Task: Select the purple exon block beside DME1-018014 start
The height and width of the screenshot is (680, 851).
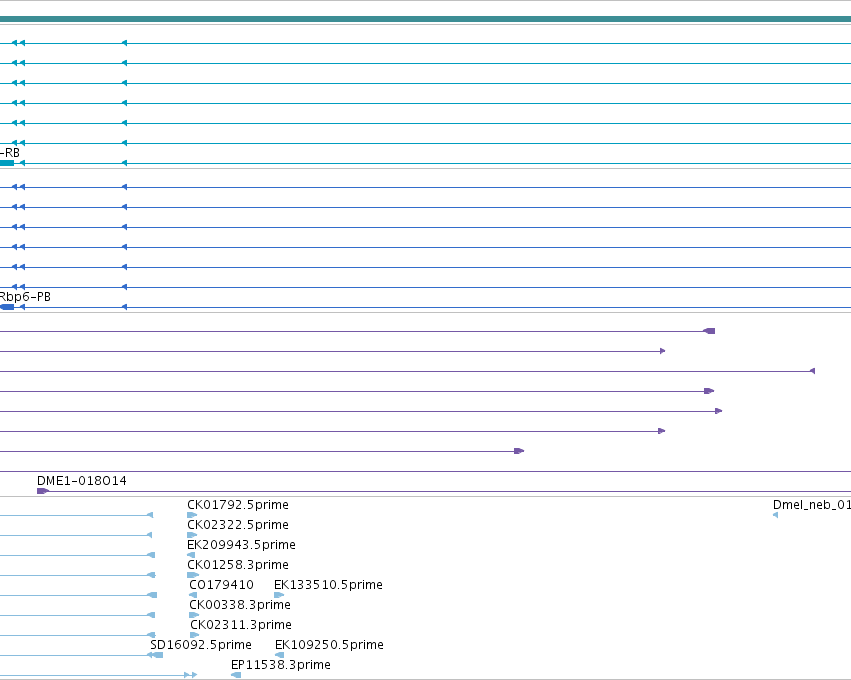Action: coord(42,491)
